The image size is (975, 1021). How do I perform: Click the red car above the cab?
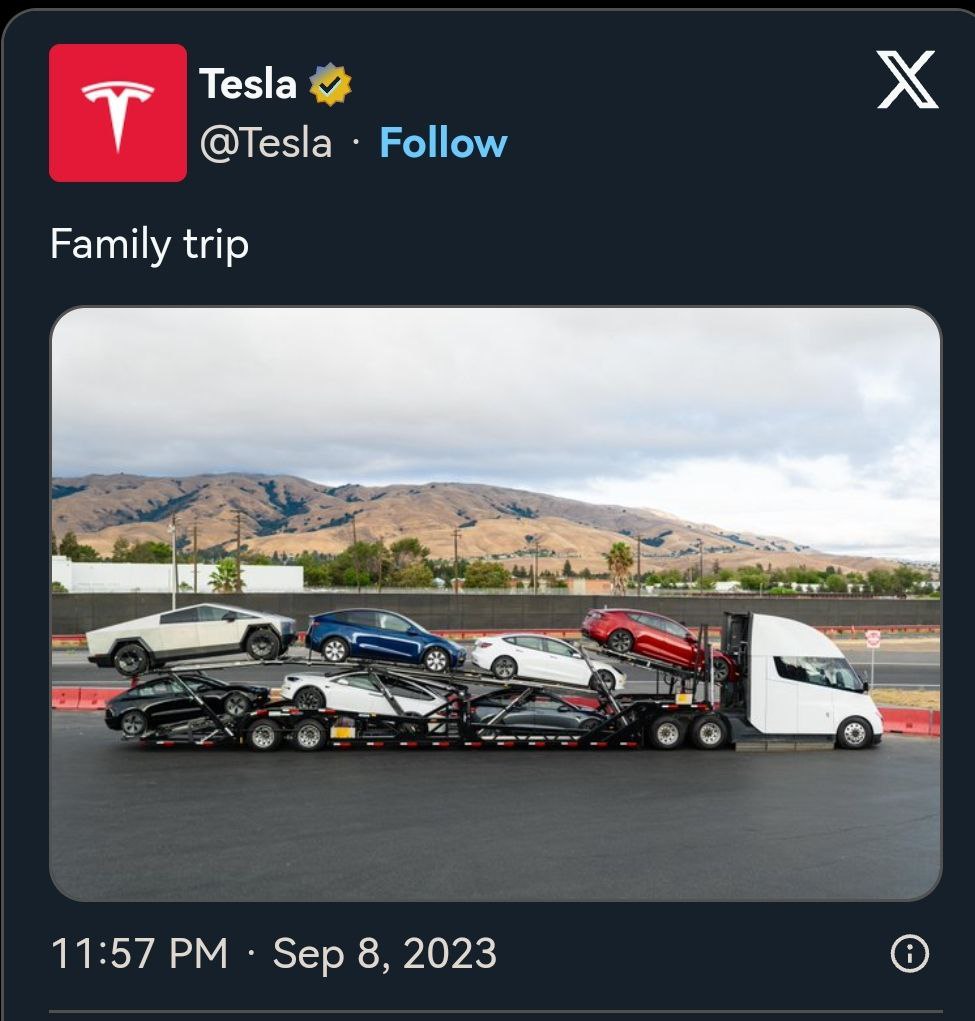click(658, 641)
